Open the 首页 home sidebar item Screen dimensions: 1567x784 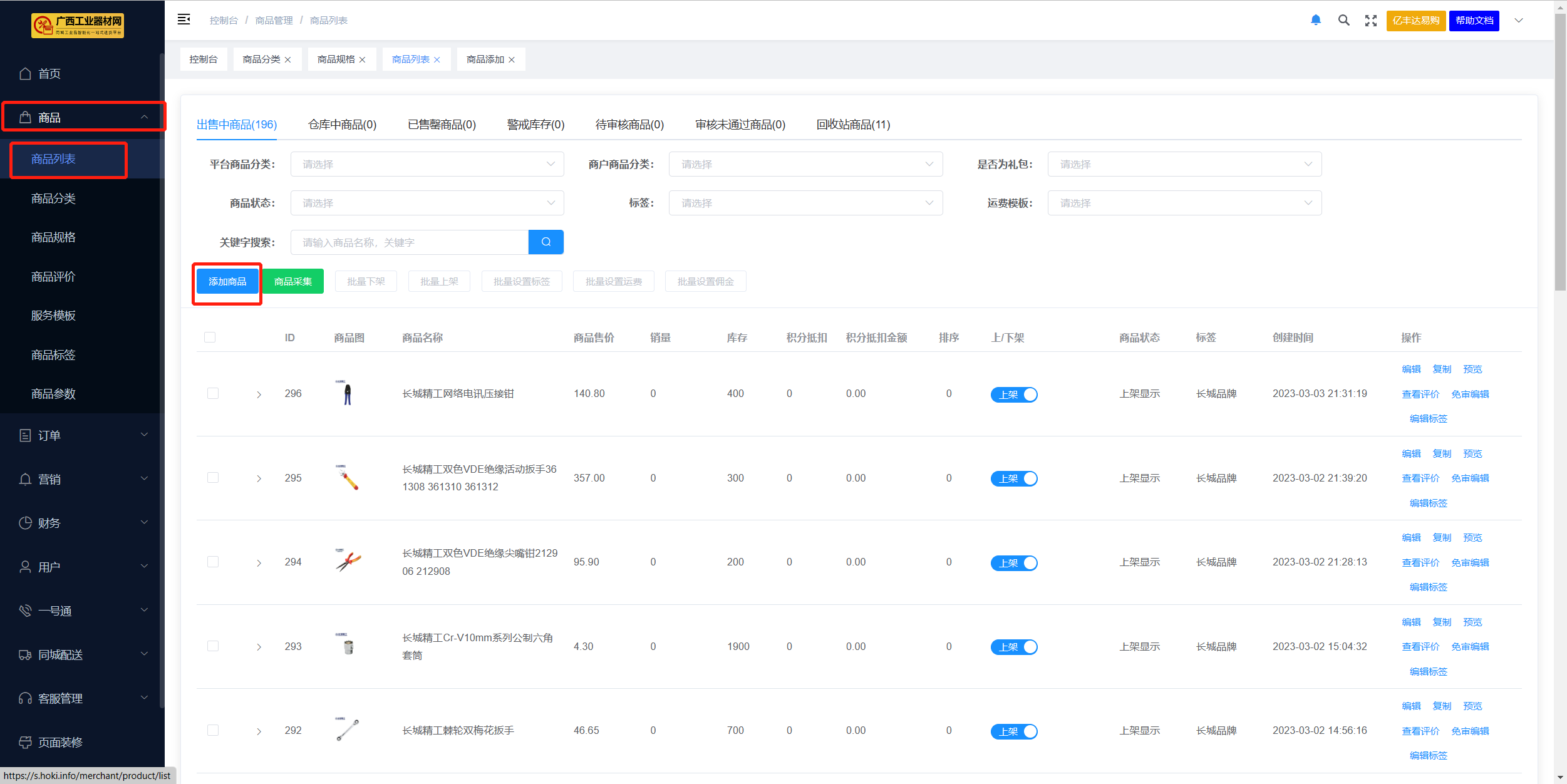pos(49,74)
